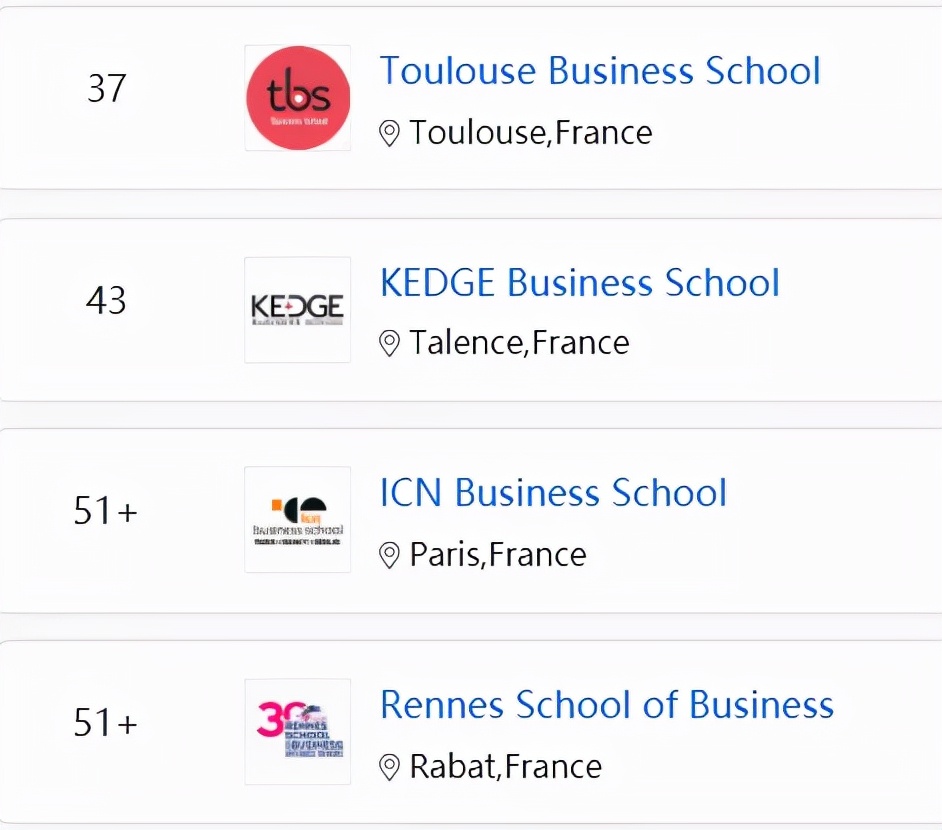This screenshot has height=830, width=942.
Task: Open the KEDGE Business School link
Action: pyautogui.click(x=580, y=283)
